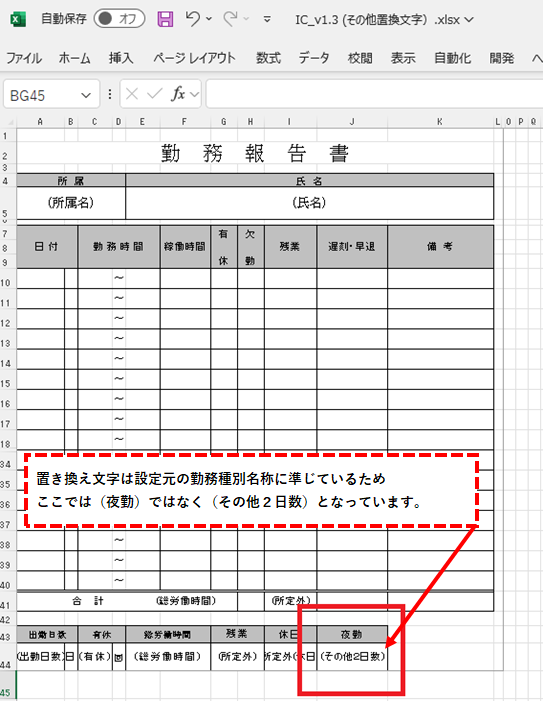Click the formula bar enter checkmark icon
The image size is (543, 701).
tap(155, 94)
